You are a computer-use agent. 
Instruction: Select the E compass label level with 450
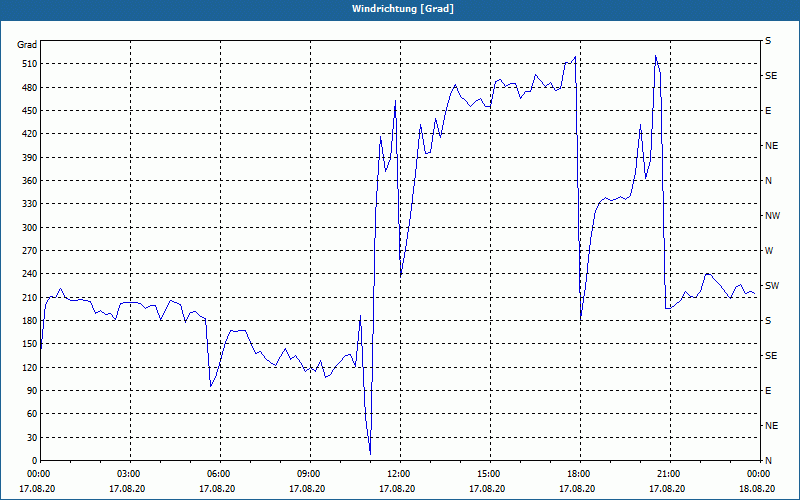click(x=768, y=111)
